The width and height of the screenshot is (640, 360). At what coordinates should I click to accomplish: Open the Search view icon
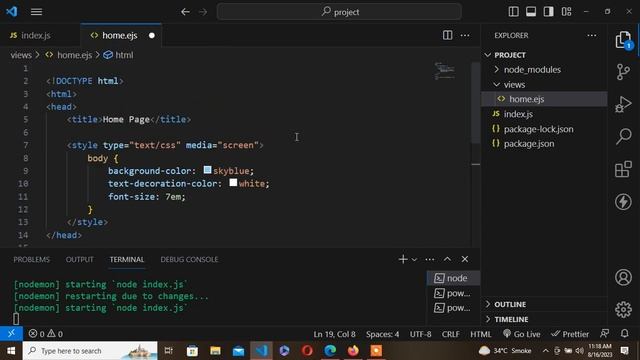click(x=623, y=136)
